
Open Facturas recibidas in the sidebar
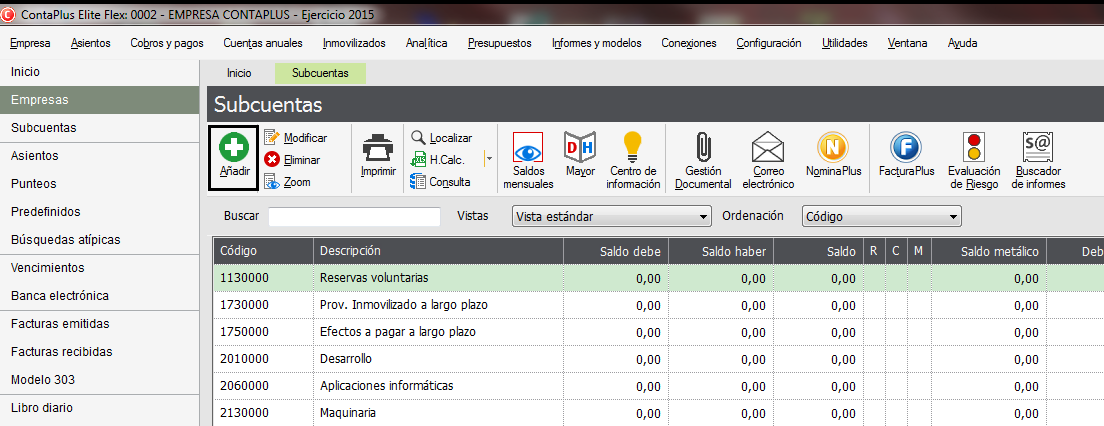[99, 351]
